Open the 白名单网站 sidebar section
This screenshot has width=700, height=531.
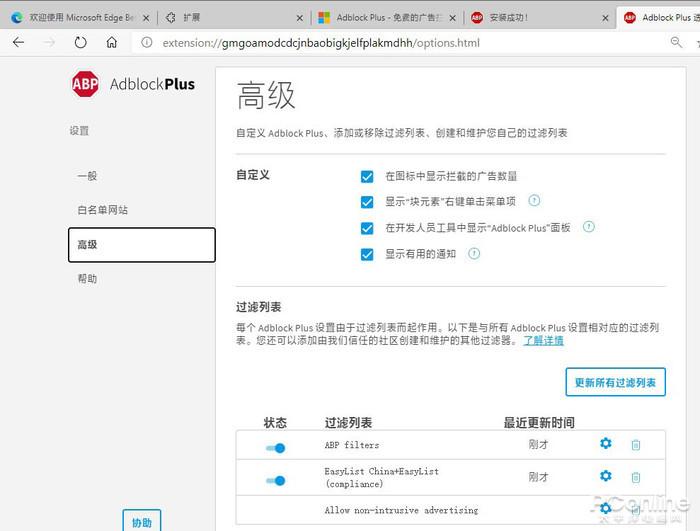pos(103,210)
